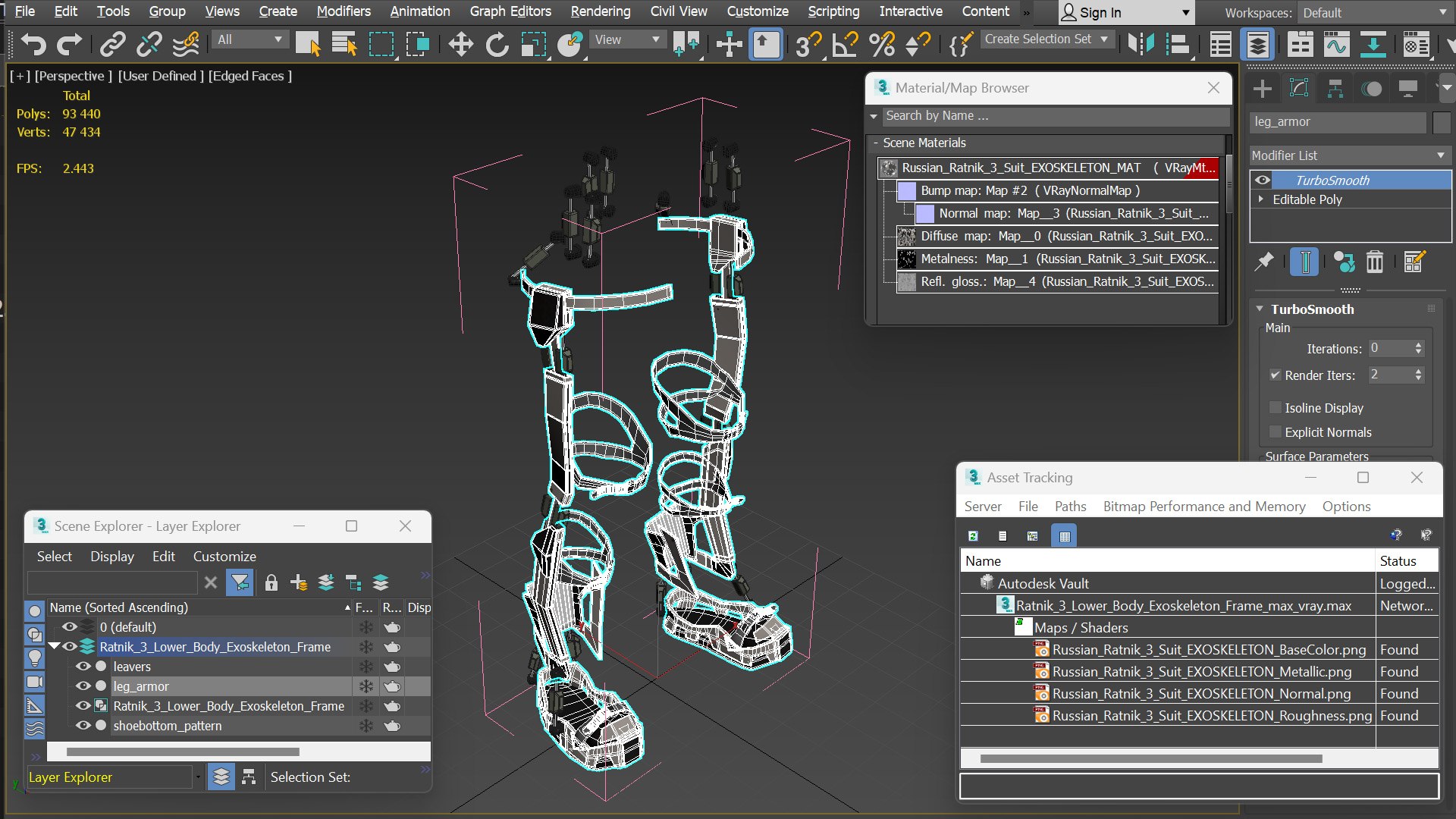This screenshot has height=819, width=1456.
Task: Toggle eye visibility for leavers layer
Action: (x=83, y=667)
